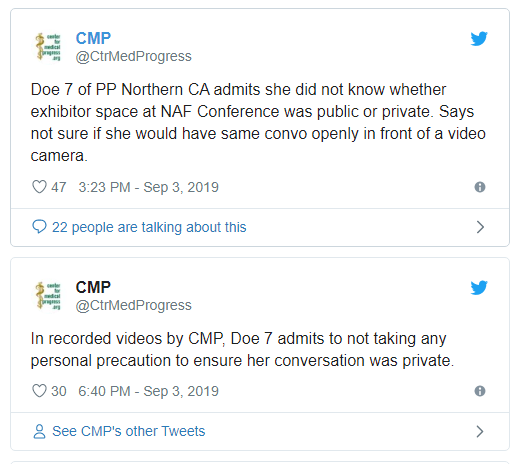This screenshot has width=521, height=464.
Task: Like the first tweet with the heart icon
Action: coord(39,187)
